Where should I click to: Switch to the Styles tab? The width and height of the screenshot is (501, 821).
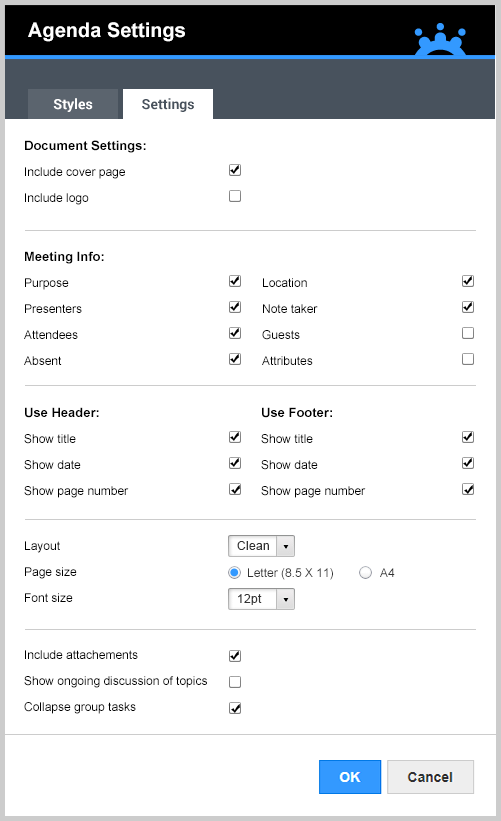coord(73,104)
